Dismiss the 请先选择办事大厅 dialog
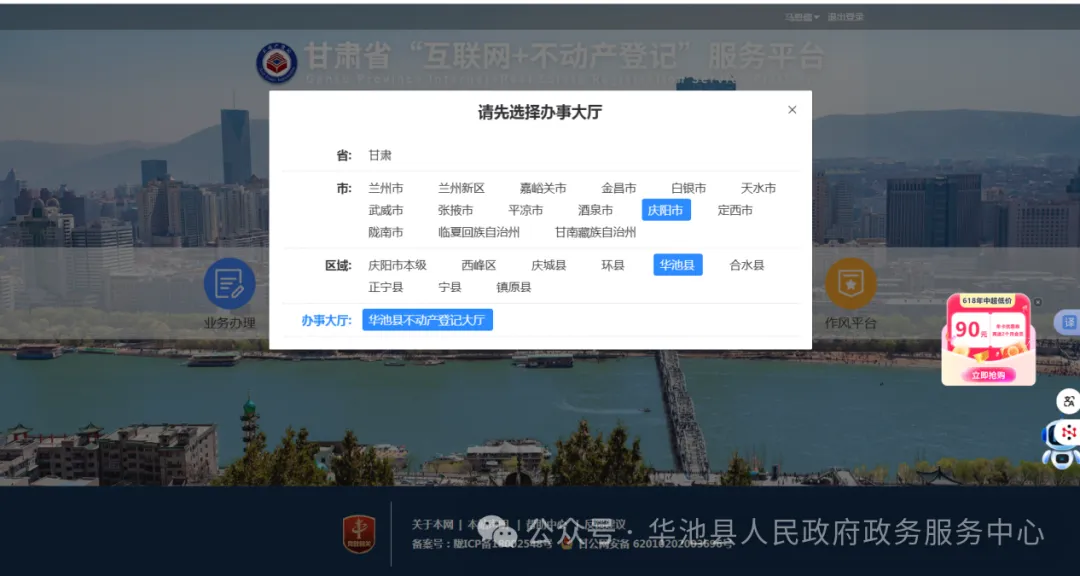Screen dimensions: 1080x576 [792, 110]
